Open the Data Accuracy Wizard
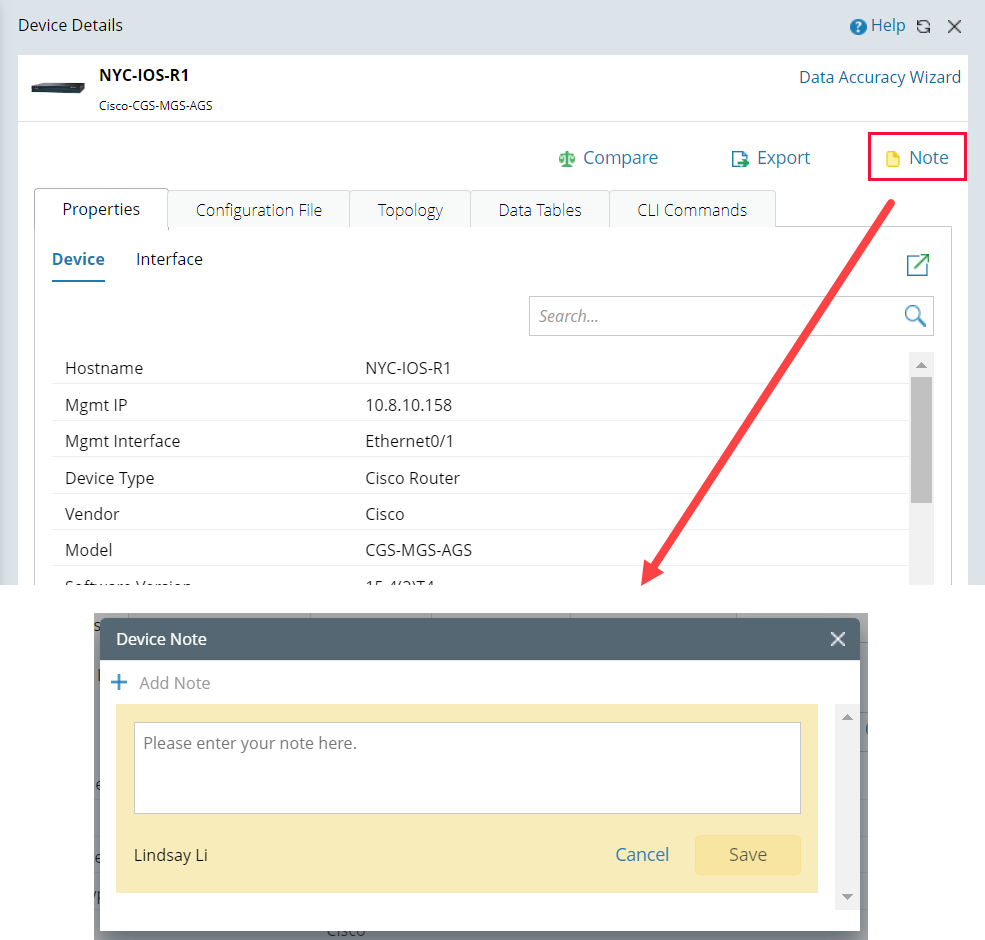The image size is (985, 940). [879, 77]
